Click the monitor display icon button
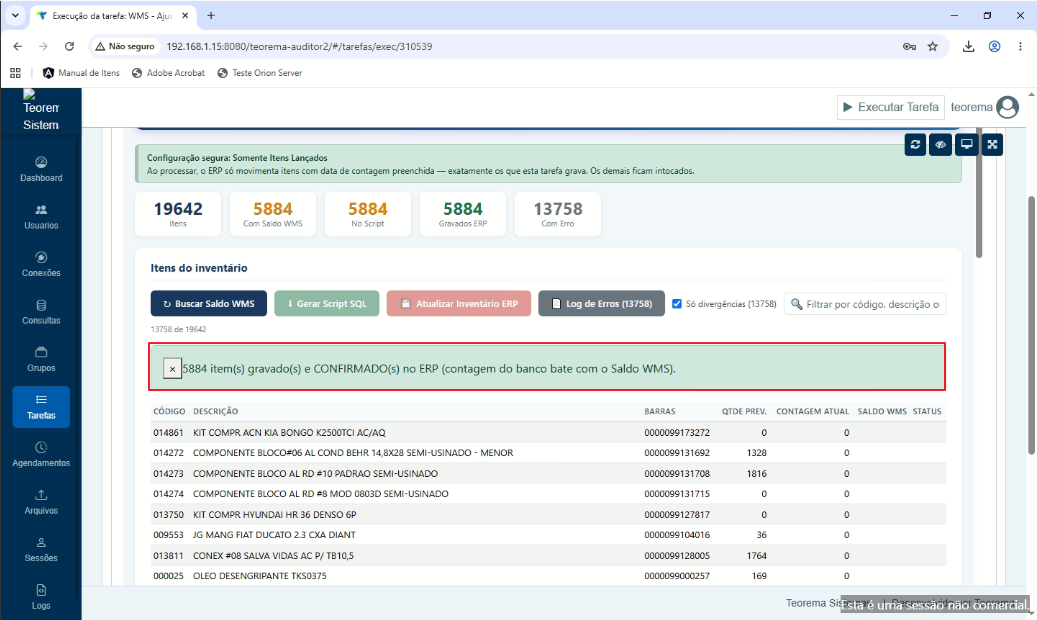Viewport: 1037px width, 620px height. 966,144
